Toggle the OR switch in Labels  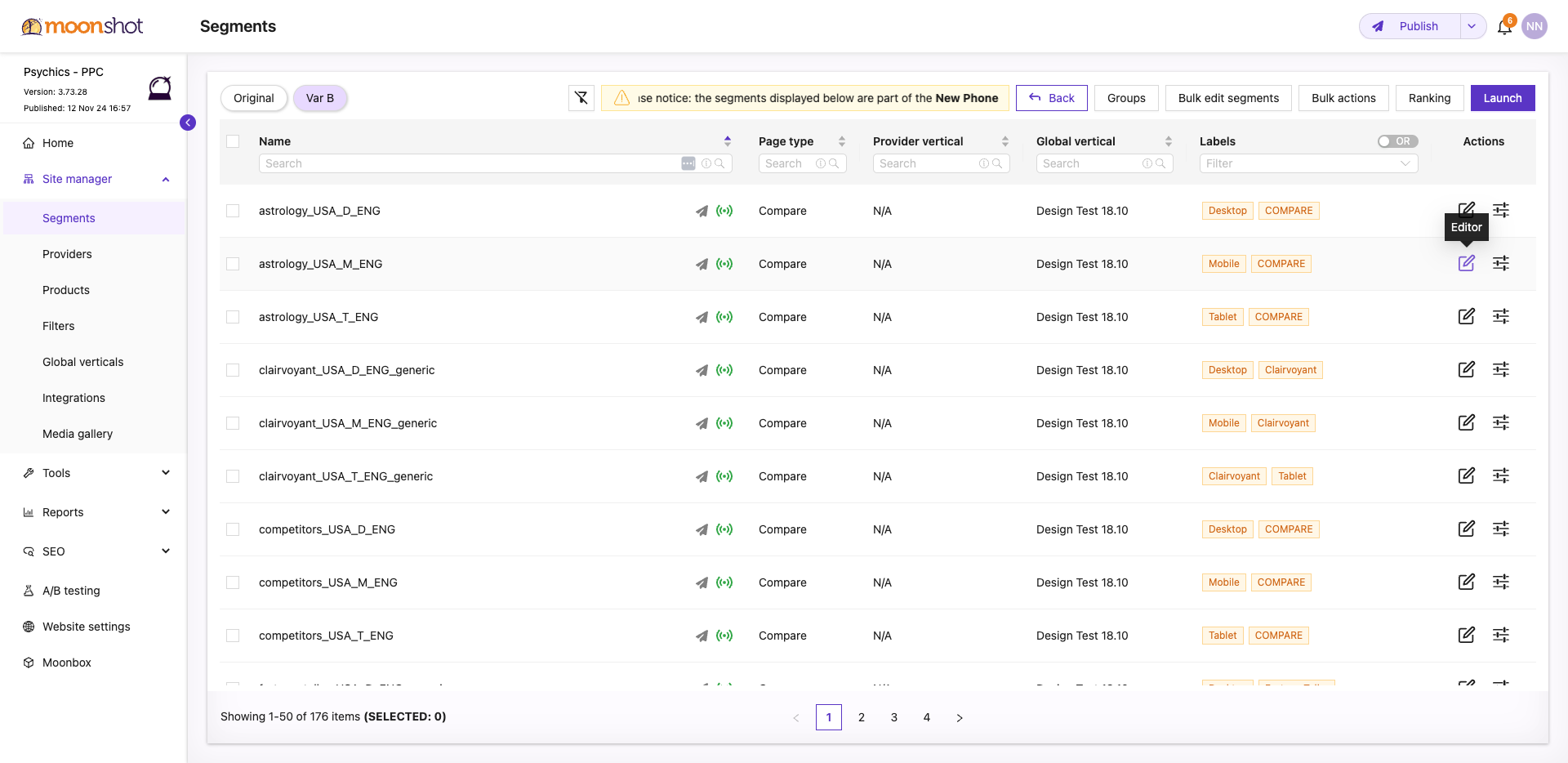pyautogui.click(x=1396, y=141)
